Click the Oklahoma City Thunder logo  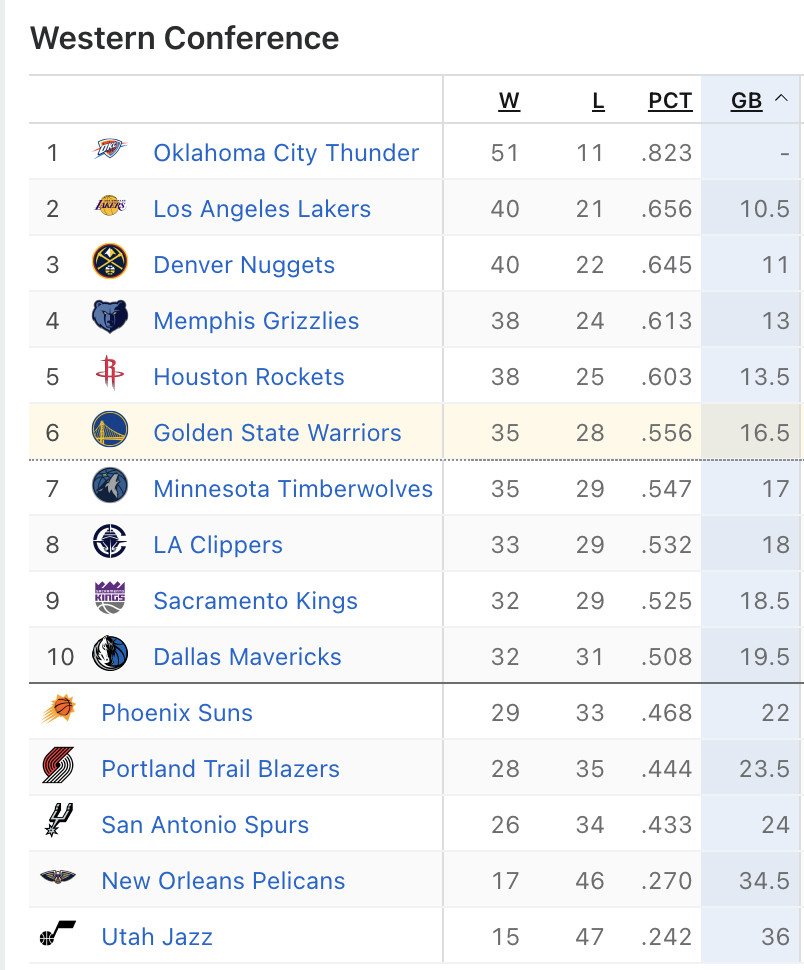pyautogui.click(x=110, y=150)
